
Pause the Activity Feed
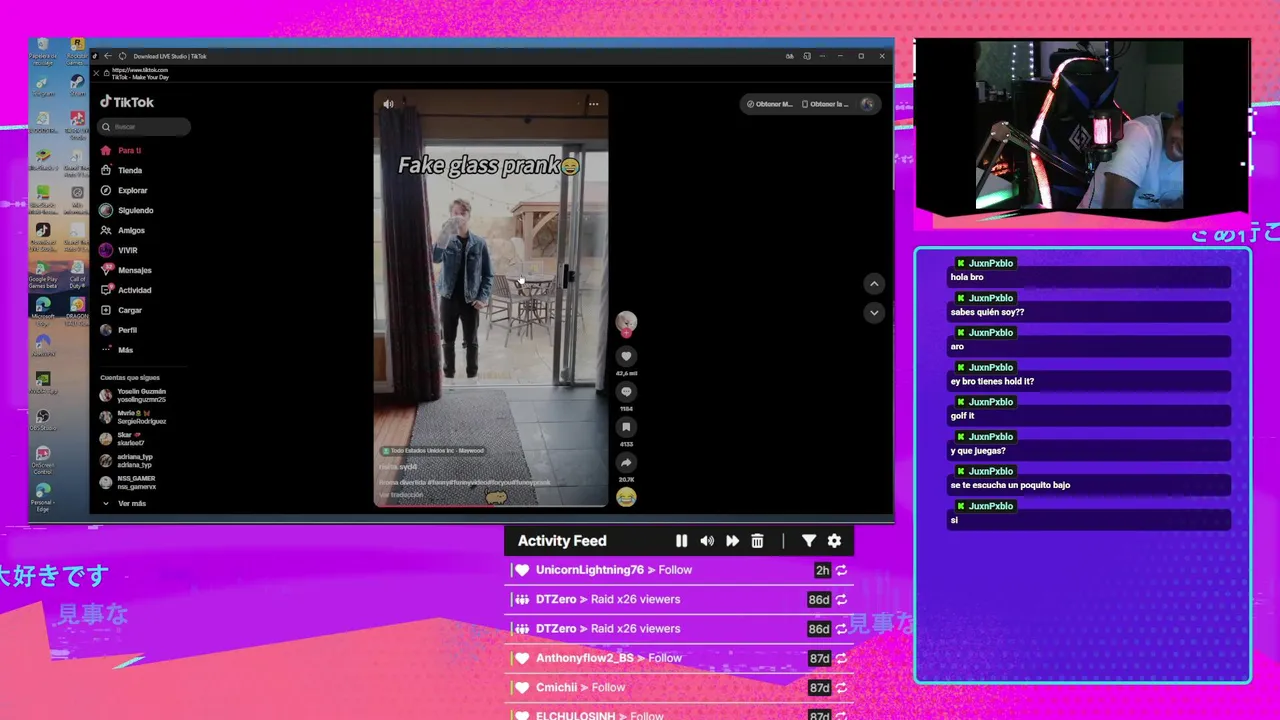tap(681, 541)
